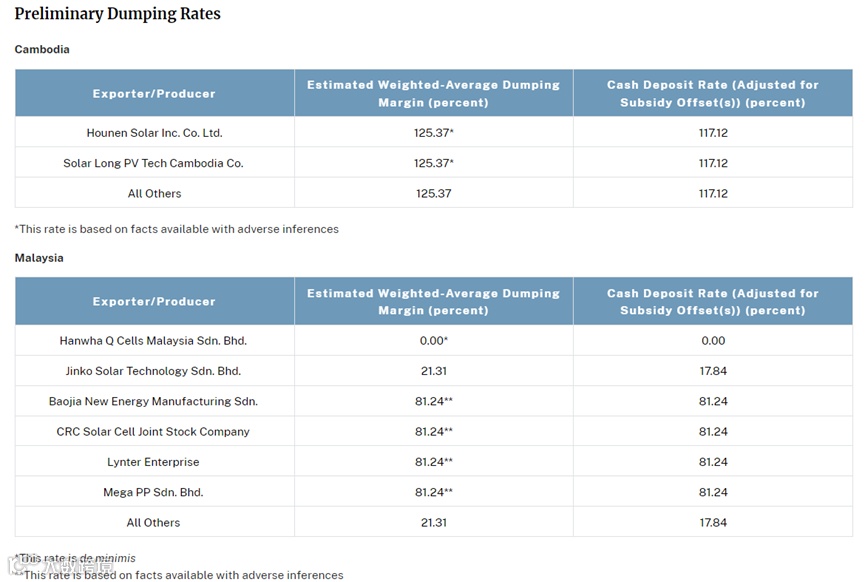Click the 117.12 deposit rate for Solar Long PV
Viewport: 865px width, 582px height.
[713, 163]
